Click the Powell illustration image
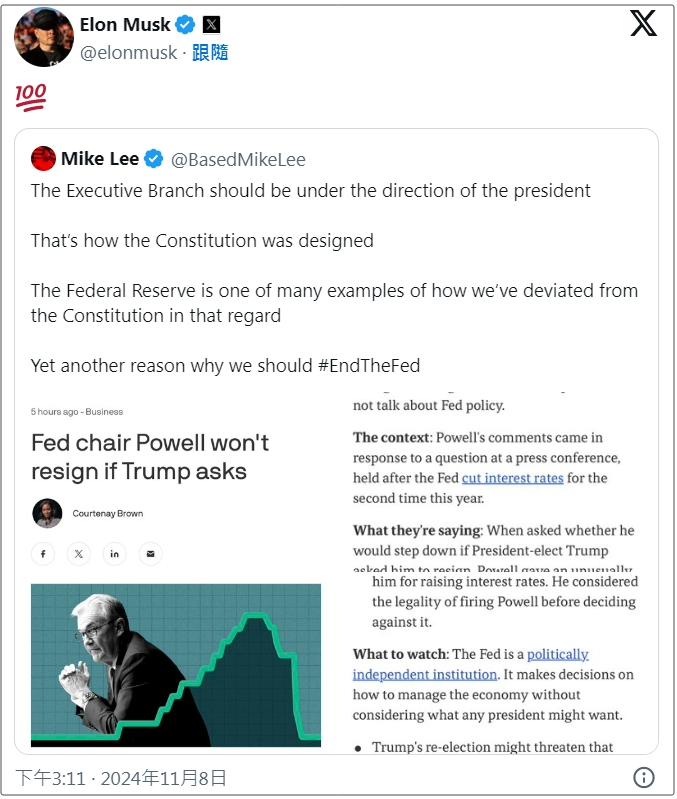This screenshot has height=799, width=677. pyautogui.click(x=175, y=665)
